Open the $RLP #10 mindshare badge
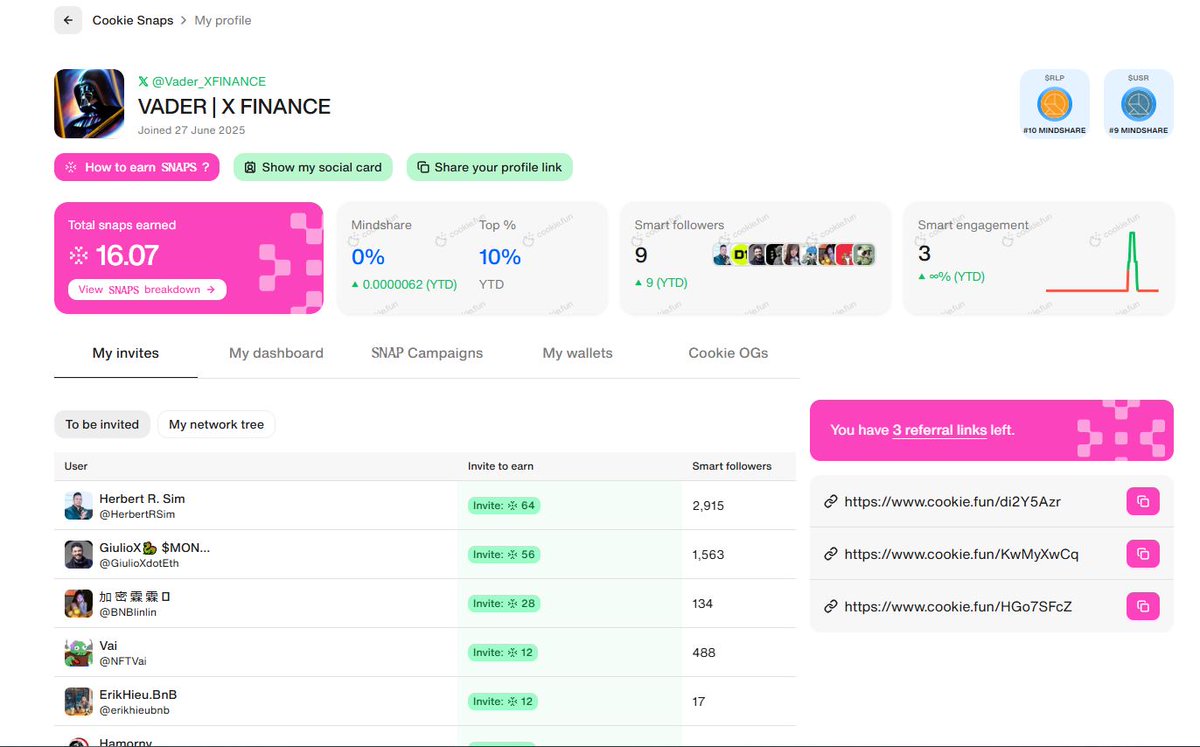Screen dimensions: 1200x747 click(x=1054, y=103)
